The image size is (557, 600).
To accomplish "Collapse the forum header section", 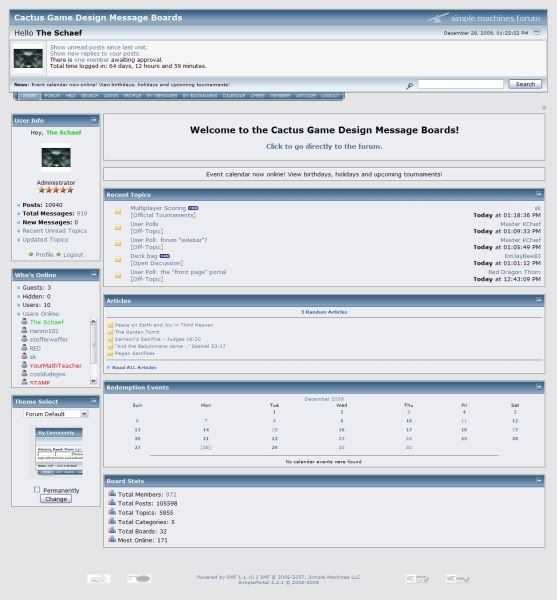I will pos(537,33).
